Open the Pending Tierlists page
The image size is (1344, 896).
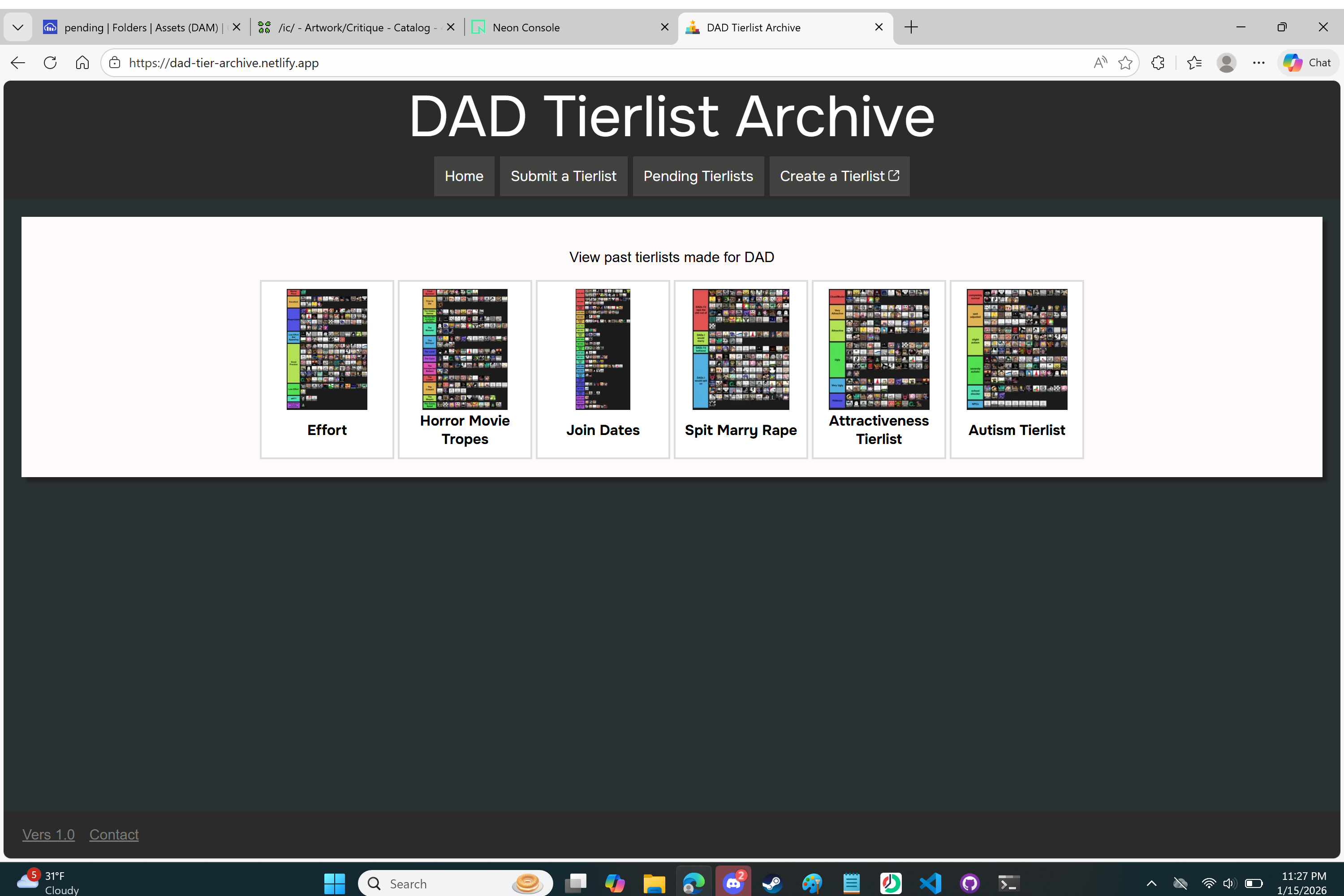click(698, 176)
